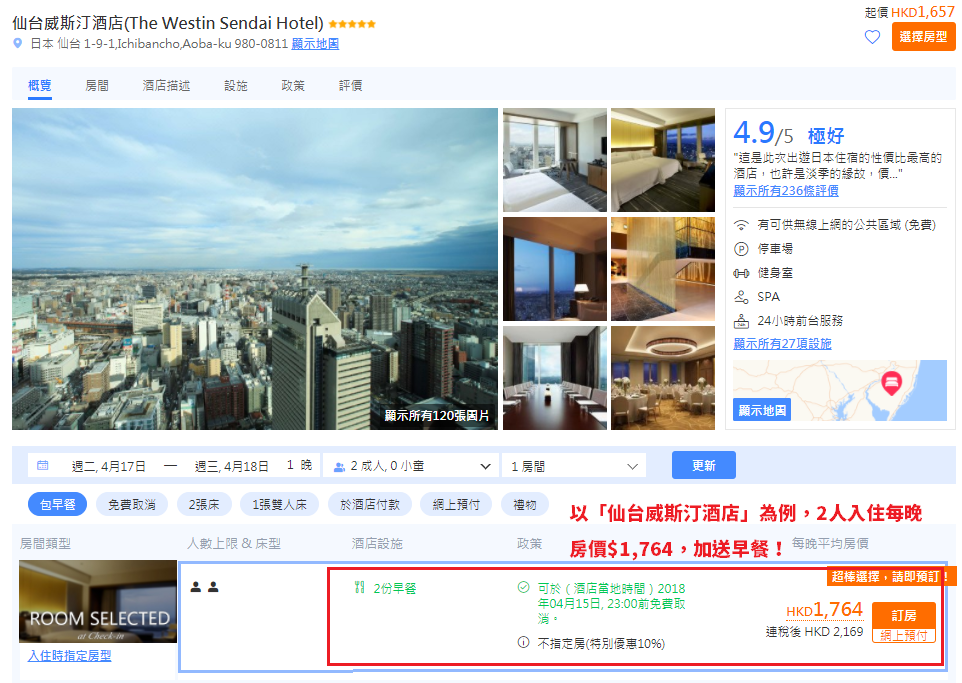Click the ROOM SELECTED room image
Viewport: 962px width, 683px height.
98,601
